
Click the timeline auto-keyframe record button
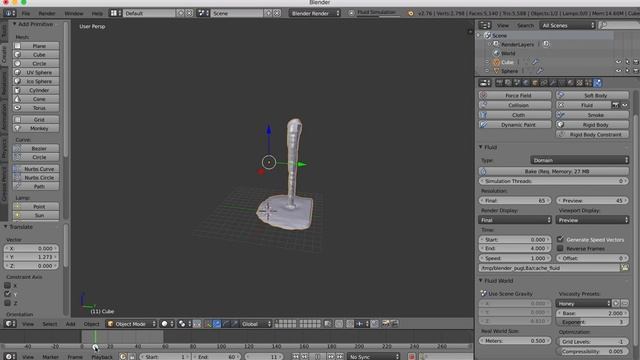(411, 356)
